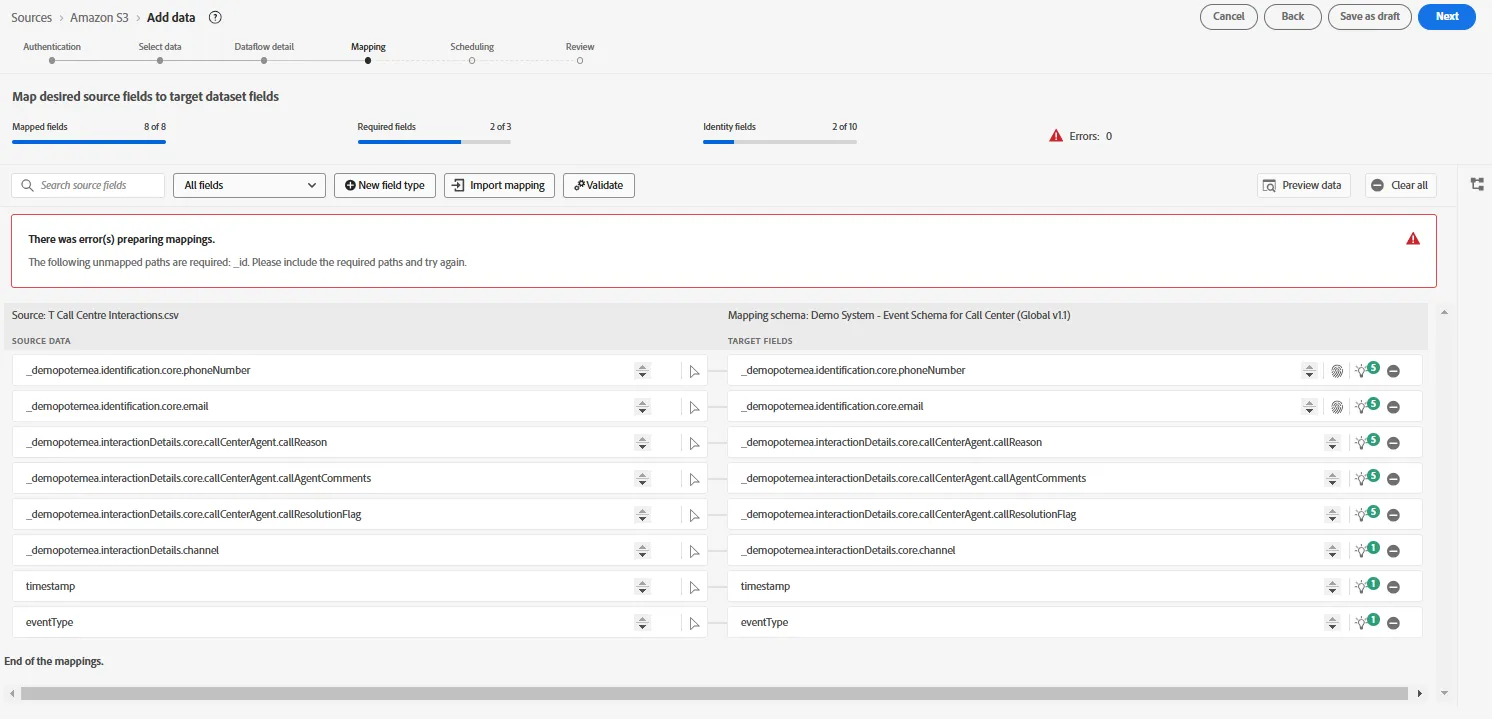The width and height of the screenshot is (1492, 719).
Task: Click the Cancel button
Action: click(x=1229, y=17)
